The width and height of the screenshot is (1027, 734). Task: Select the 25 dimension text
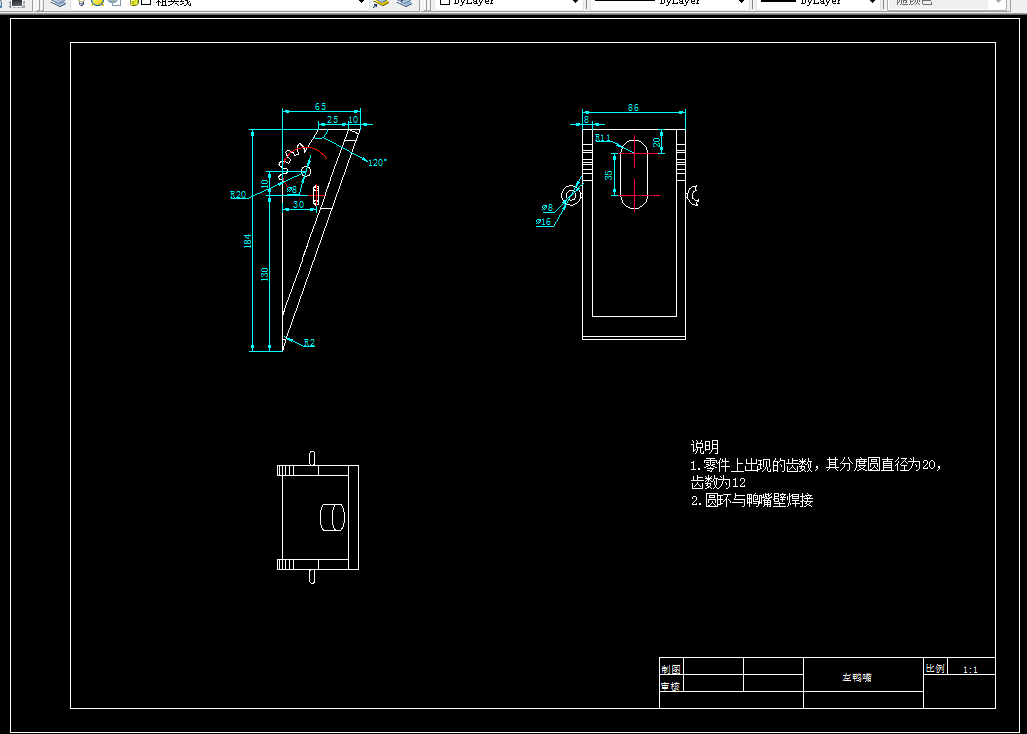333,119
